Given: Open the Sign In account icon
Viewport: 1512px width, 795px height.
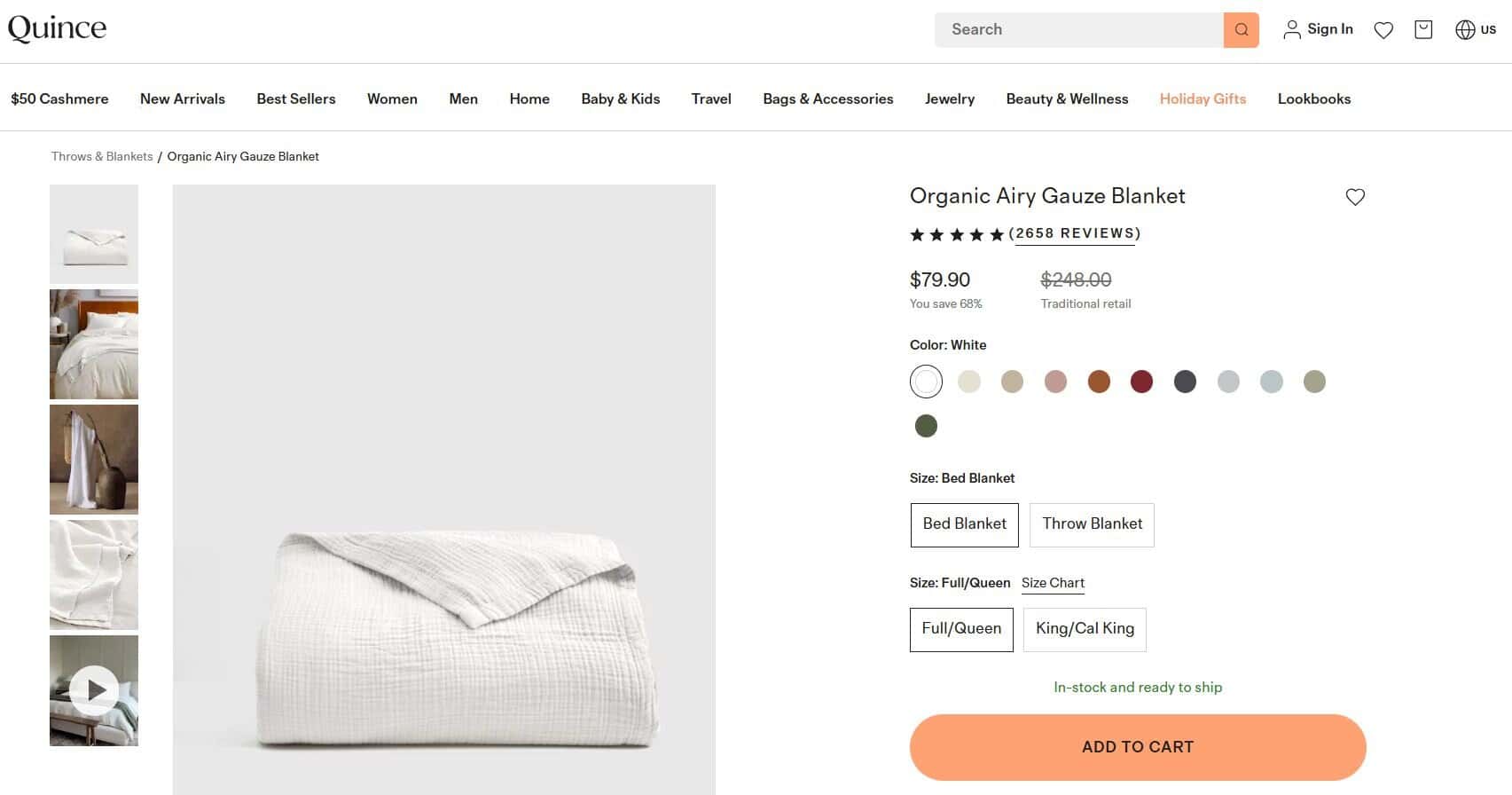Looking at the screenshot, I should pyautogui.click(x=1318, y=29).
